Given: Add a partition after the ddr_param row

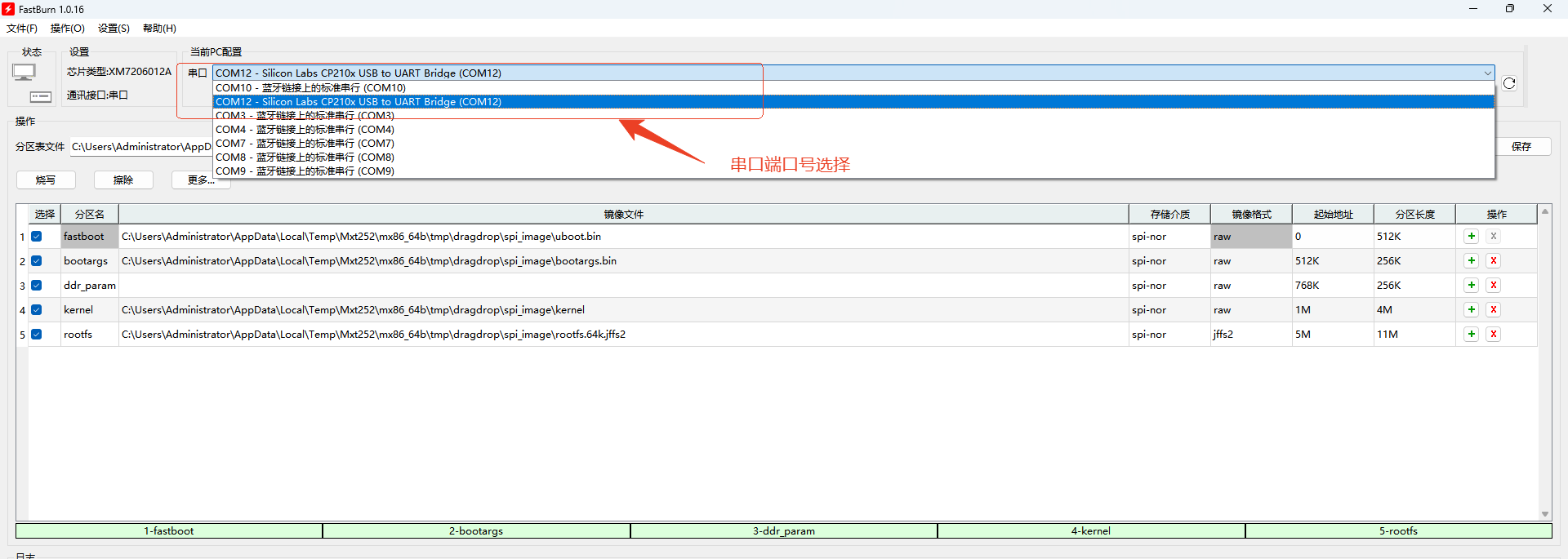Looking at the screenshot, I should (x=1471, y=286).
